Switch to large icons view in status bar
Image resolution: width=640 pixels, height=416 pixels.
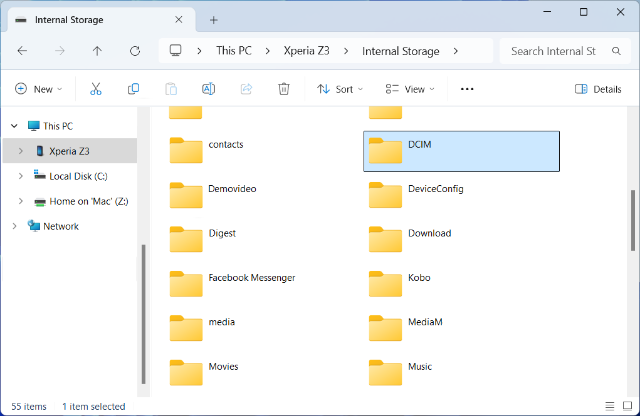pos(627,406)
